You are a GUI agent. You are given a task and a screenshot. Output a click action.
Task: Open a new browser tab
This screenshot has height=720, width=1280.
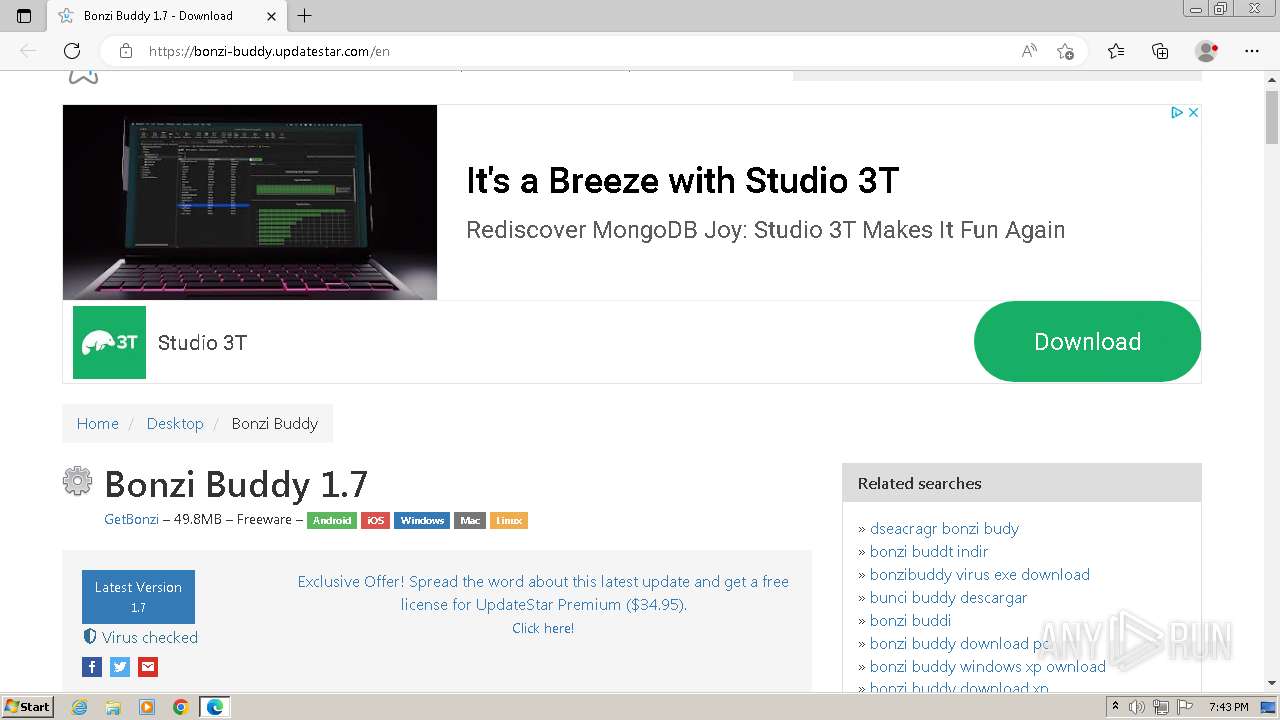coord(305,16)
